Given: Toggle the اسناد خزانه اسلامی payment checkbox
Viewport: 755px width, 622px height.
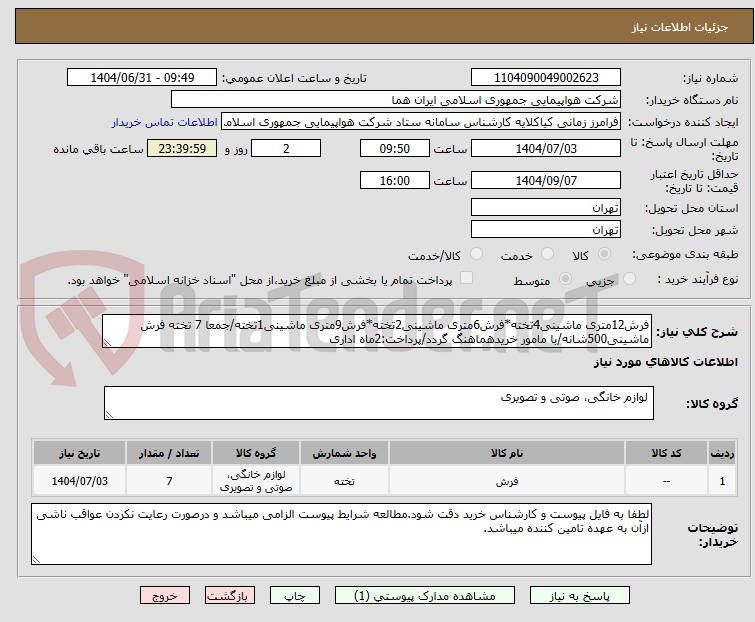Looking at the screenshot, I should pos(466,278).
